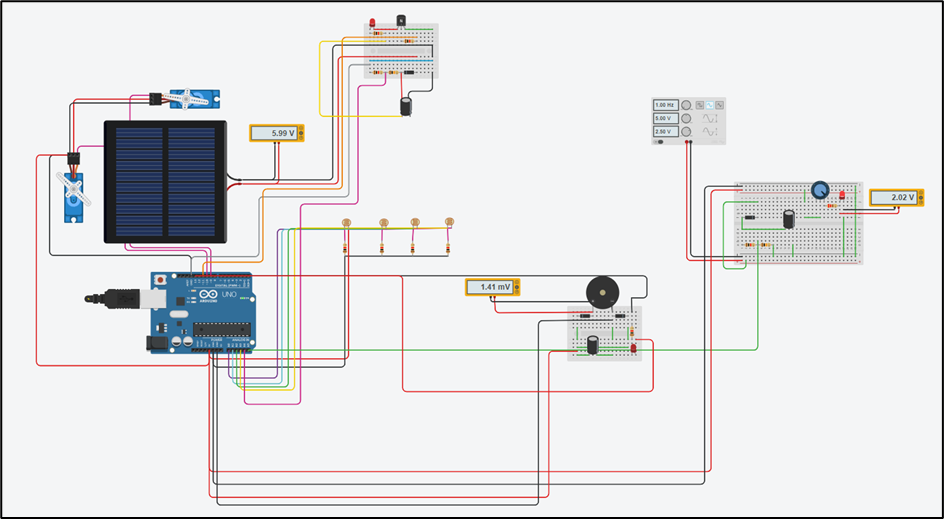Select the ATmega chip on the Arduino
Viewport: 944px width, 519px height.
(221, 329)
